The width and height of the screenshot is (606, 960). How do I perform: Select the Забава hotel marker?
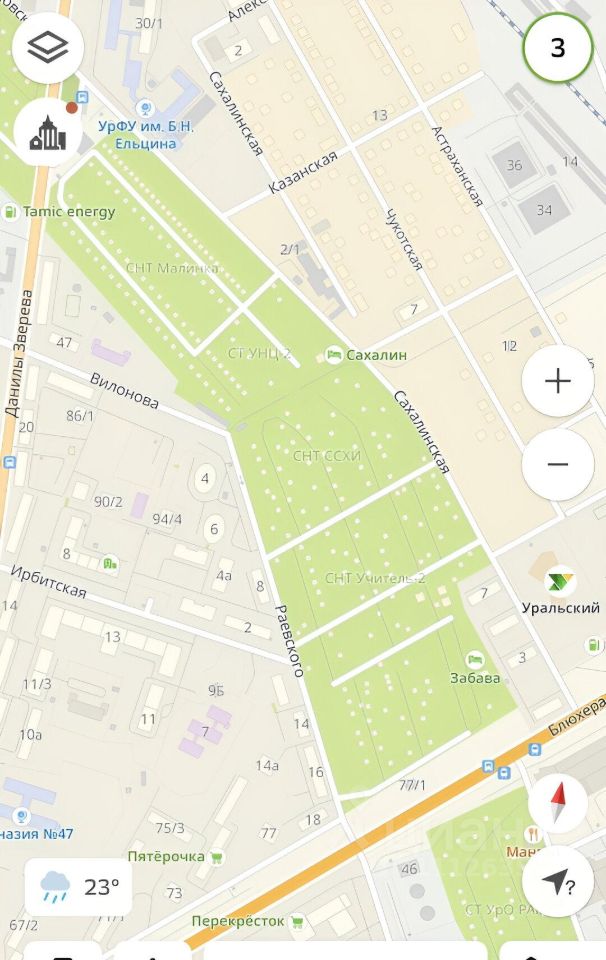pyautogui.click(x=474, y=659)
